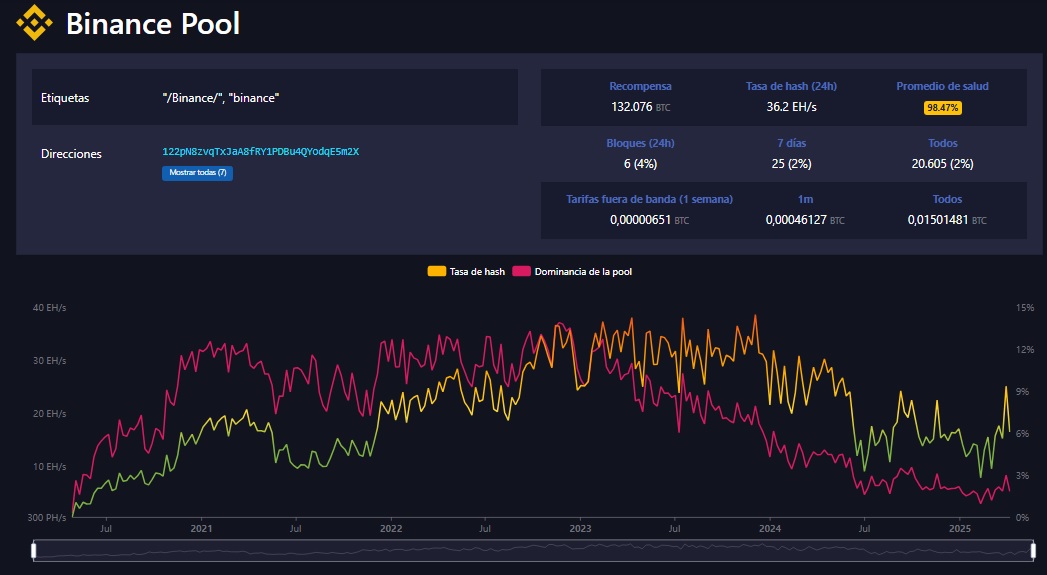Select the Recompensa stat heading

tap(640, 86)
